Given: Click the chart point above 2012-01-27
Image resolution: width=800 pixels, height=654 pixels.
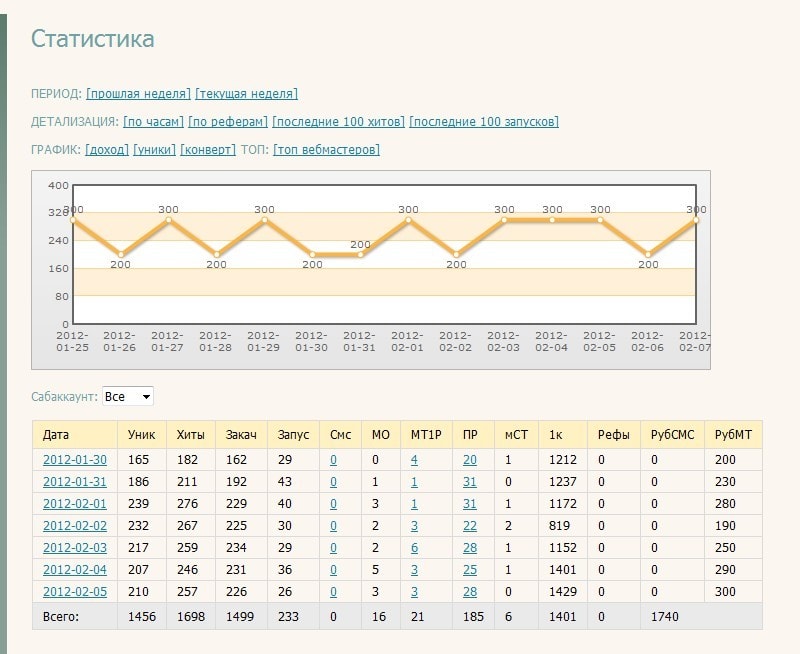Looking at the screenshot, I should pos(168,220).
